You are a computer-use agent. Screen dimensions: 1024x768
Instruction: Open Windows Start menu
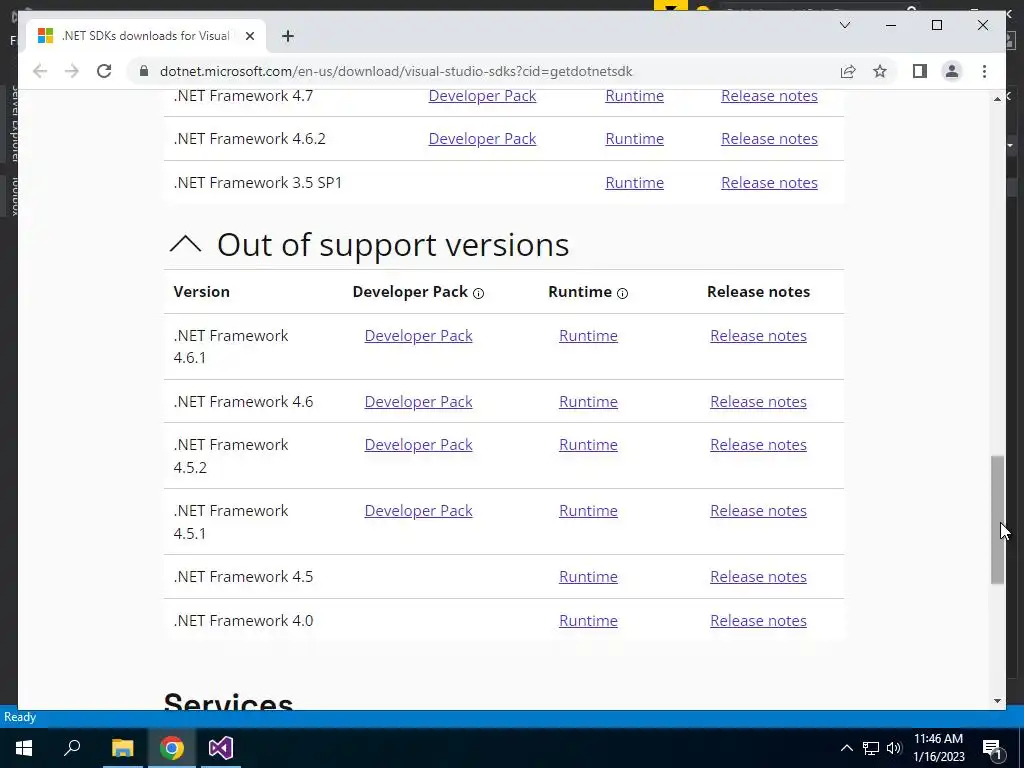coord(24,748)
